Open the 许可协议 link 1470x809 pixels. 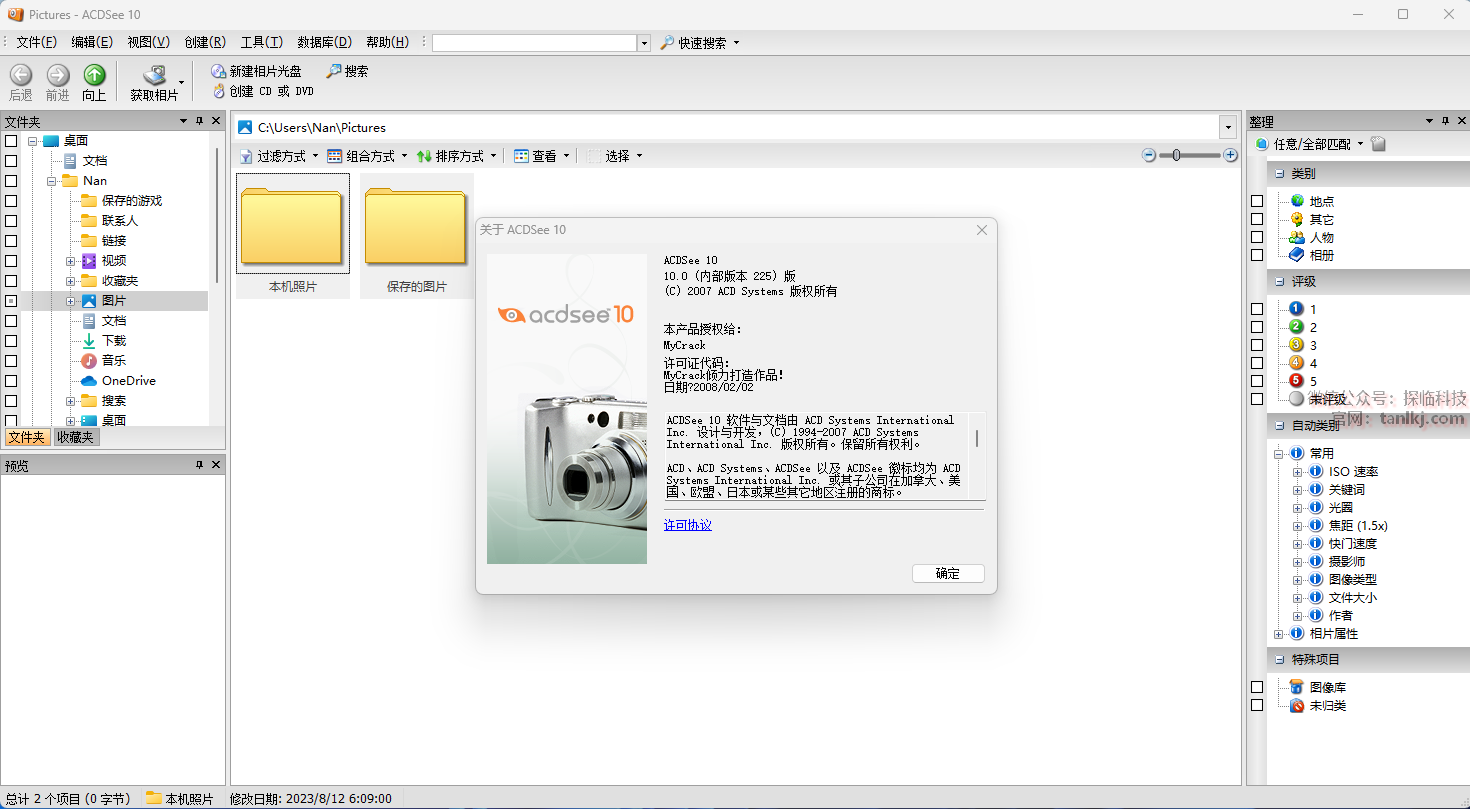tap(688, 525)
